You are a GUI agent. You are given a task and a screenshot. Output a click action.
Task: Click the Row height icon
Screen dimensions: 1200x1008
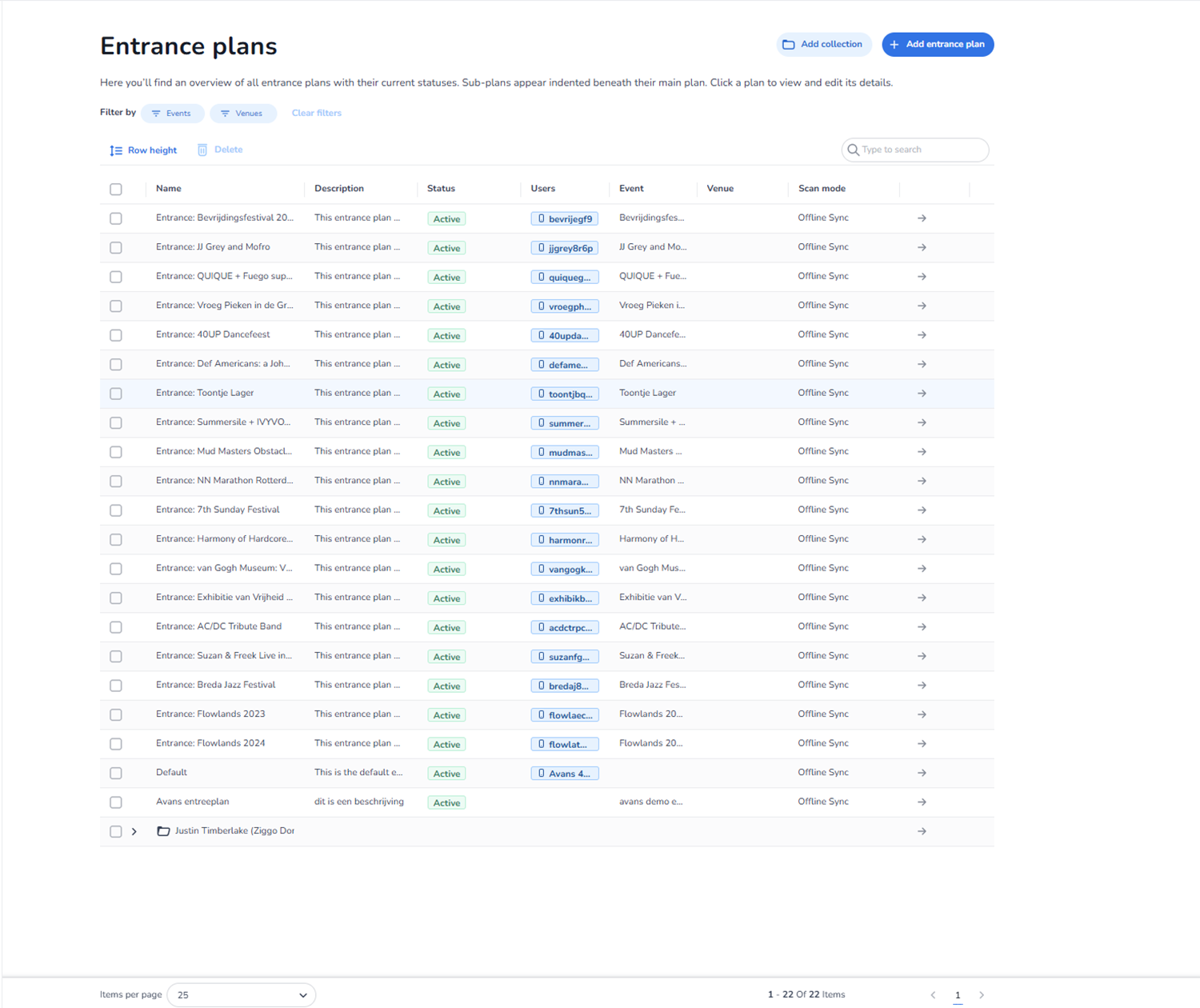point(116,150)
